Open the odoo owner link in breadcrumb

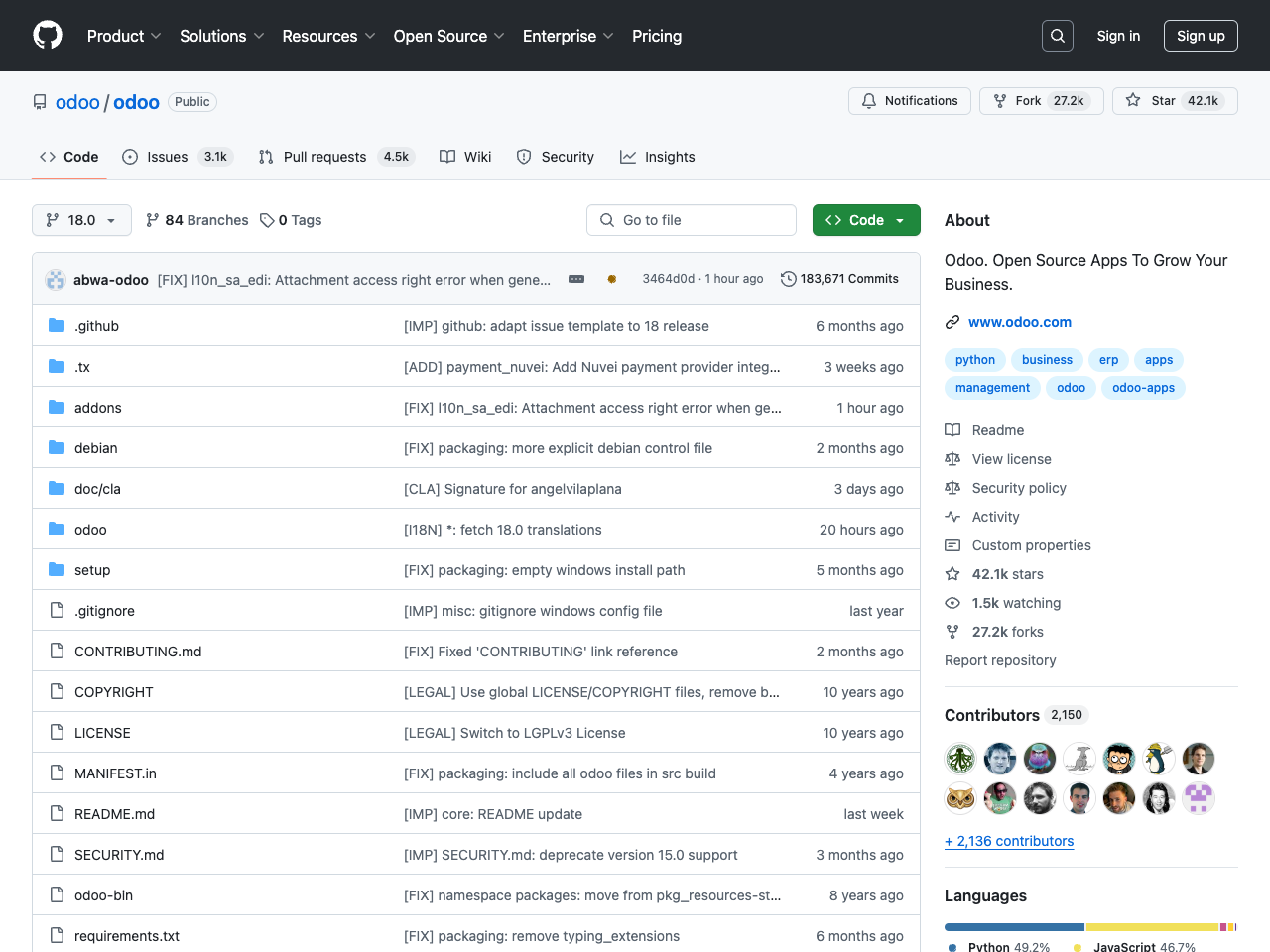tap(77, 102)
